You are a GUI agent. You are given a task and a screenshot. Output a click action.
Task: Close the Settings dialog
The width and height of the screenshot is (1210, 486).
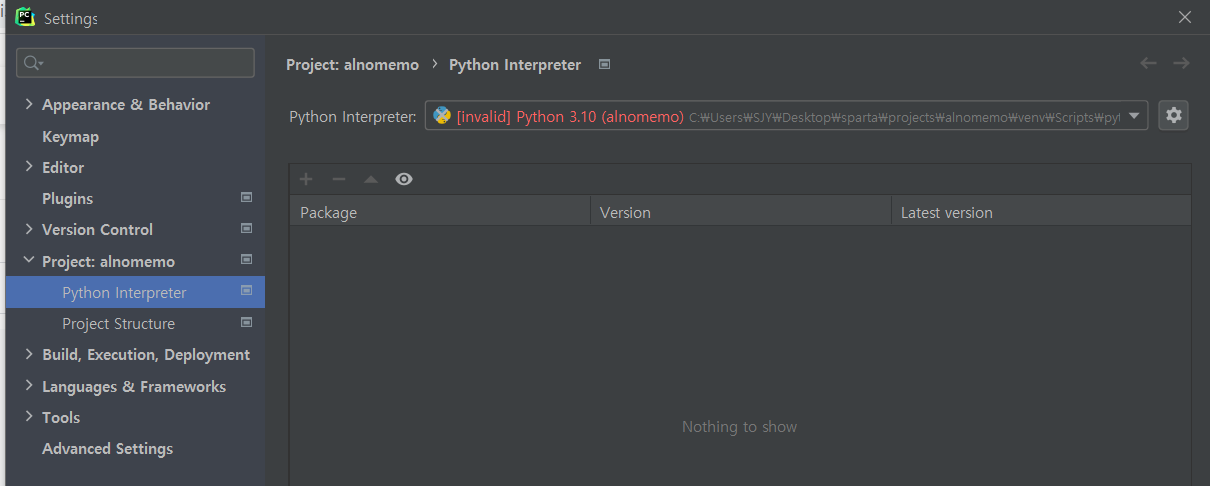point(1185,17)
